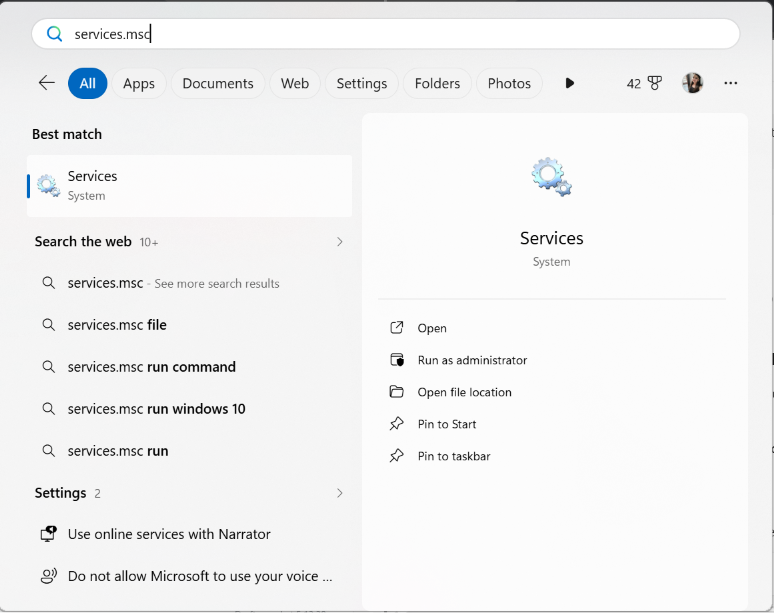The height and width of the screenshot is (613, 774).
Task: Click the Pin to Start pin icon
Action: (x=397, y=424)
